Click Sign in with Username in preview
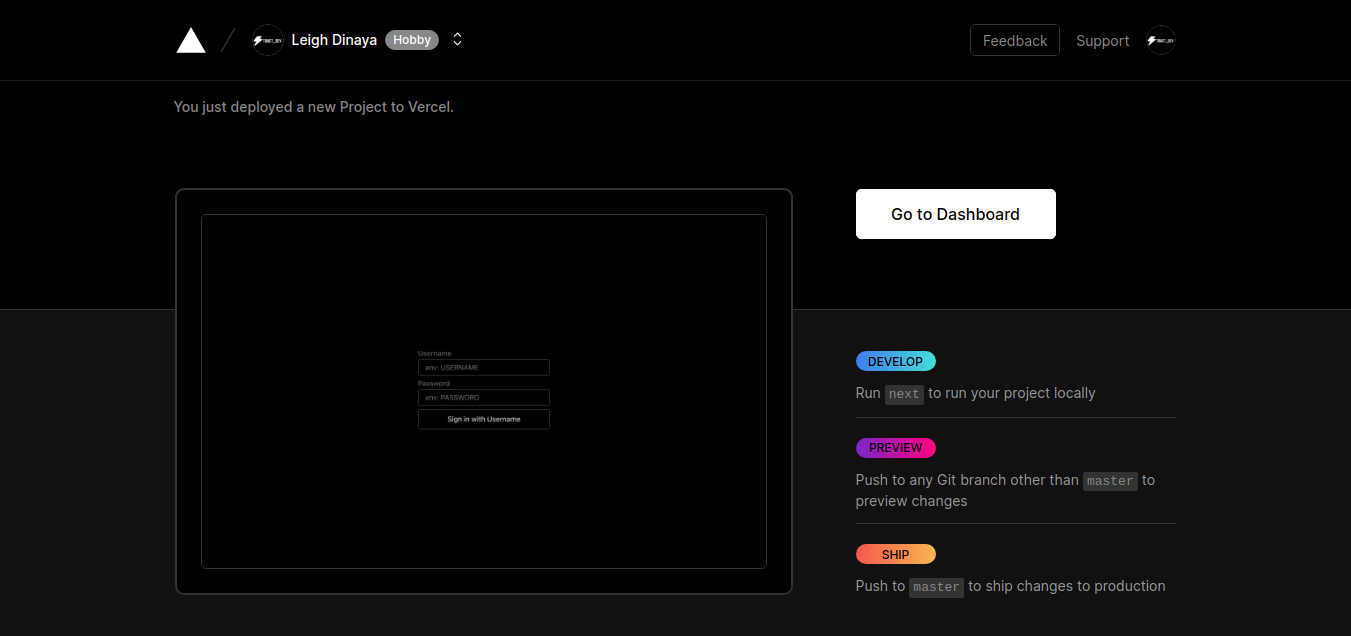The image size is (1351, 636). pyautogui.click(x=484, y=419)
